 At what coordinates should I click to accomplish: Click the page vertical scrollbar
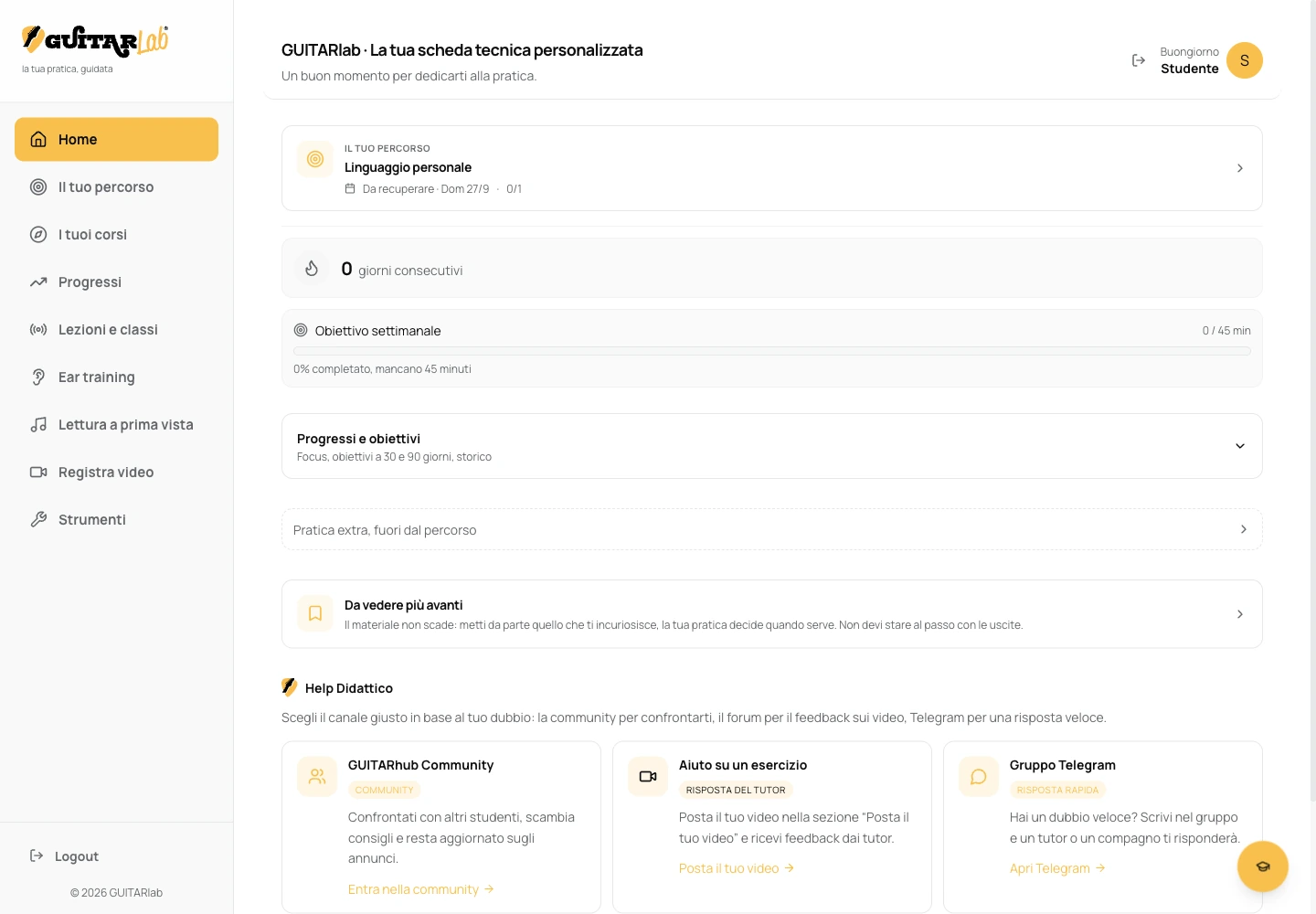1313,402
